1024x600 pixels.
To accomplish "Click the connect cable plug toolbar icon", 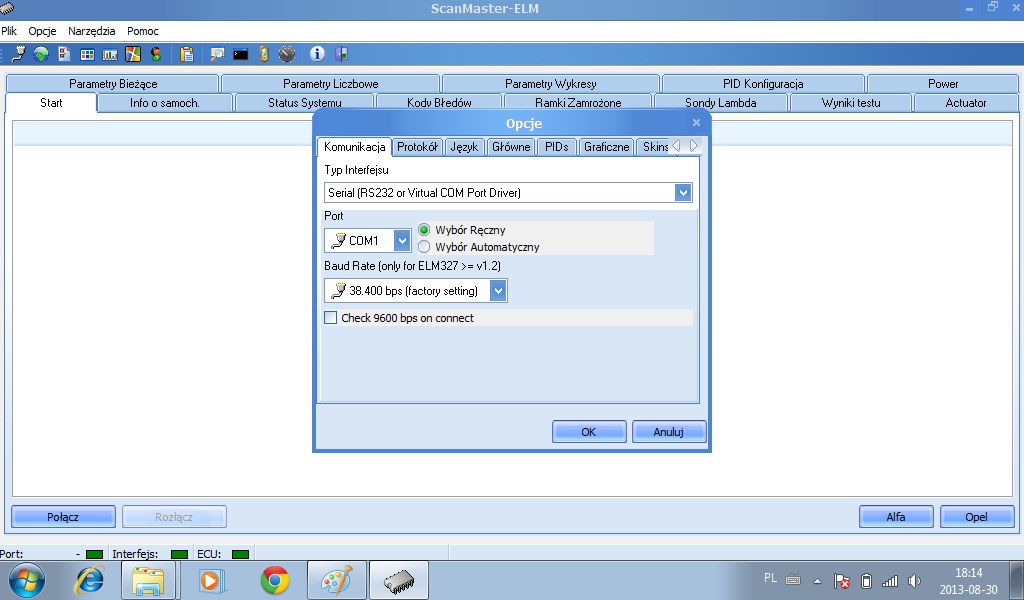I will pyautogui.click(x=18, y=54).
